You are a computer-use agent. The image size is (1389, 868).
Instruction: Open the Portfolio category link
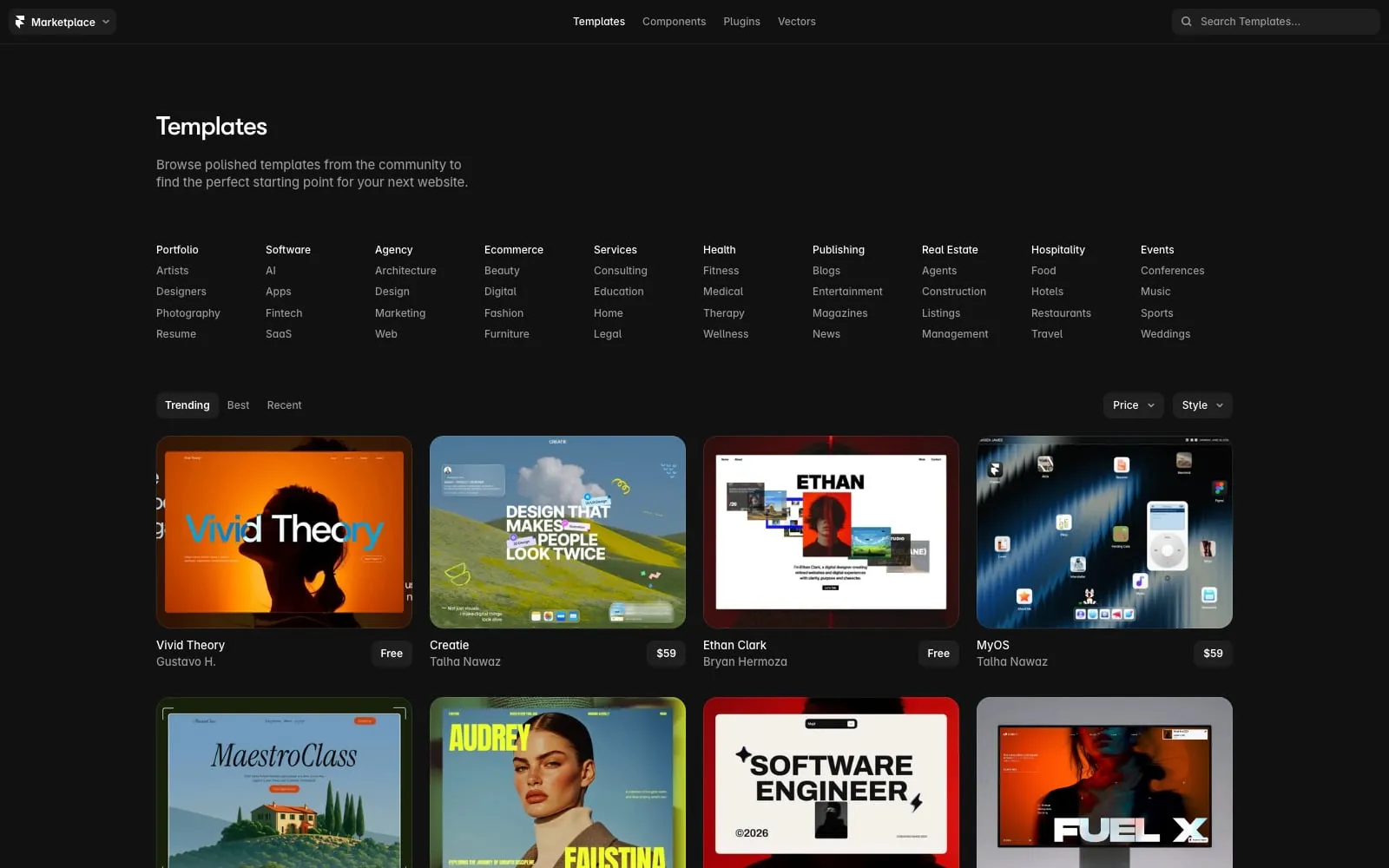pyautogui.click(x=177, y=250)
